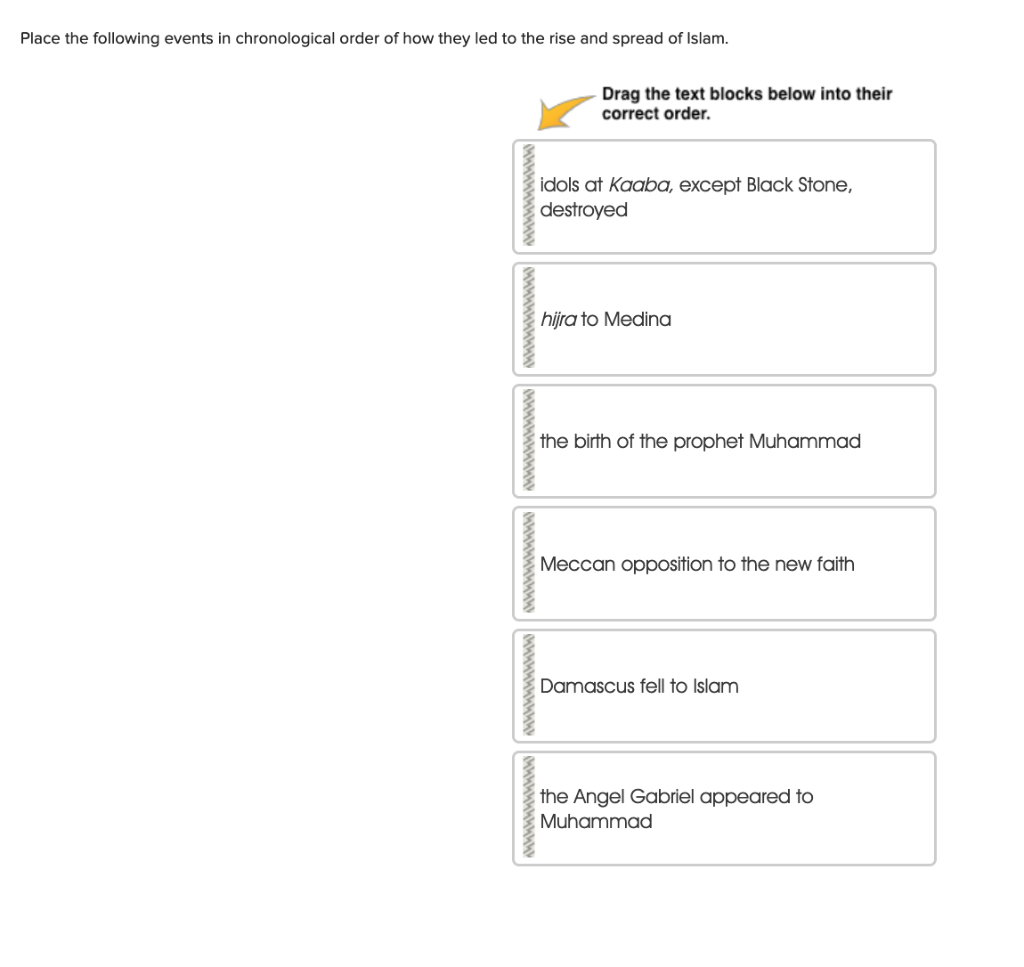Click the chronological order question prompt
Screen dimensions: 1024x967
click(x=372, y=39)
